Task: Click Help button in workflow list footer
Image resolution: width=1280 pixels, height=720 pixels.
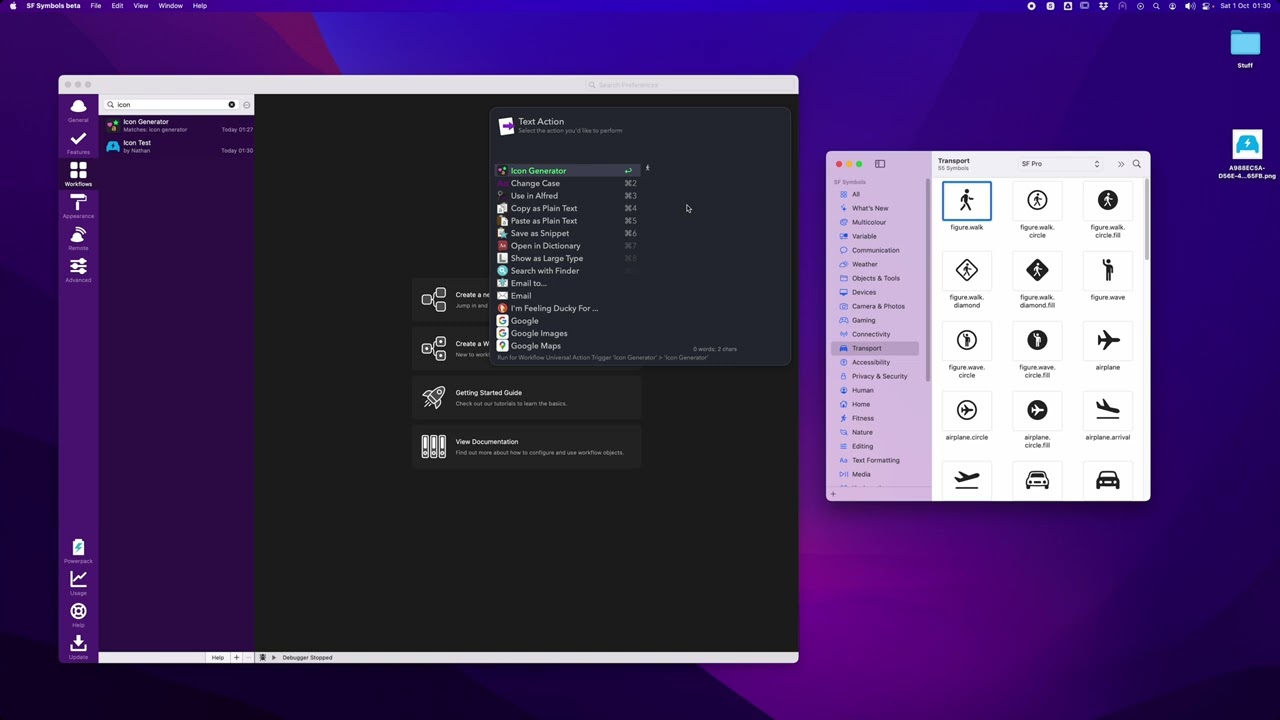Action: (217, 657)
